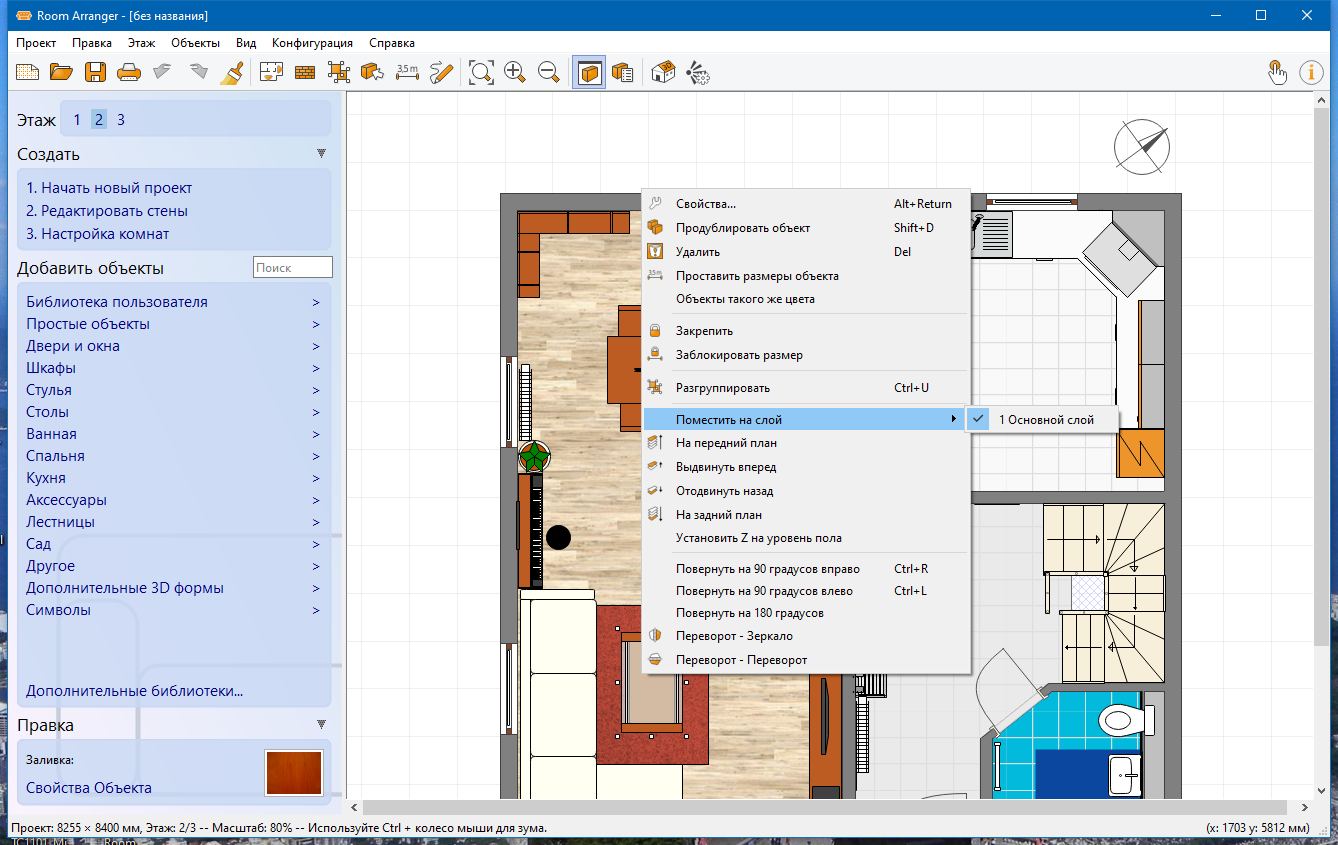The width and height of the screenshot is (1338, 845).
Task: Collapse the 'Создать' panel section arrow
Action: click(322, 154)
